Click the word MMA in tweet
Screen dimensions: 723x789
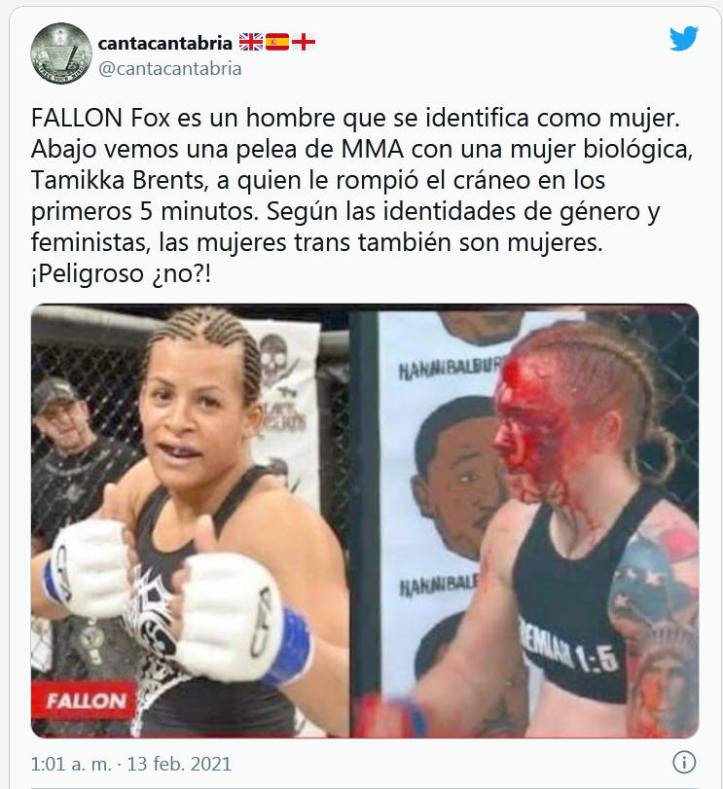[372, 149]
